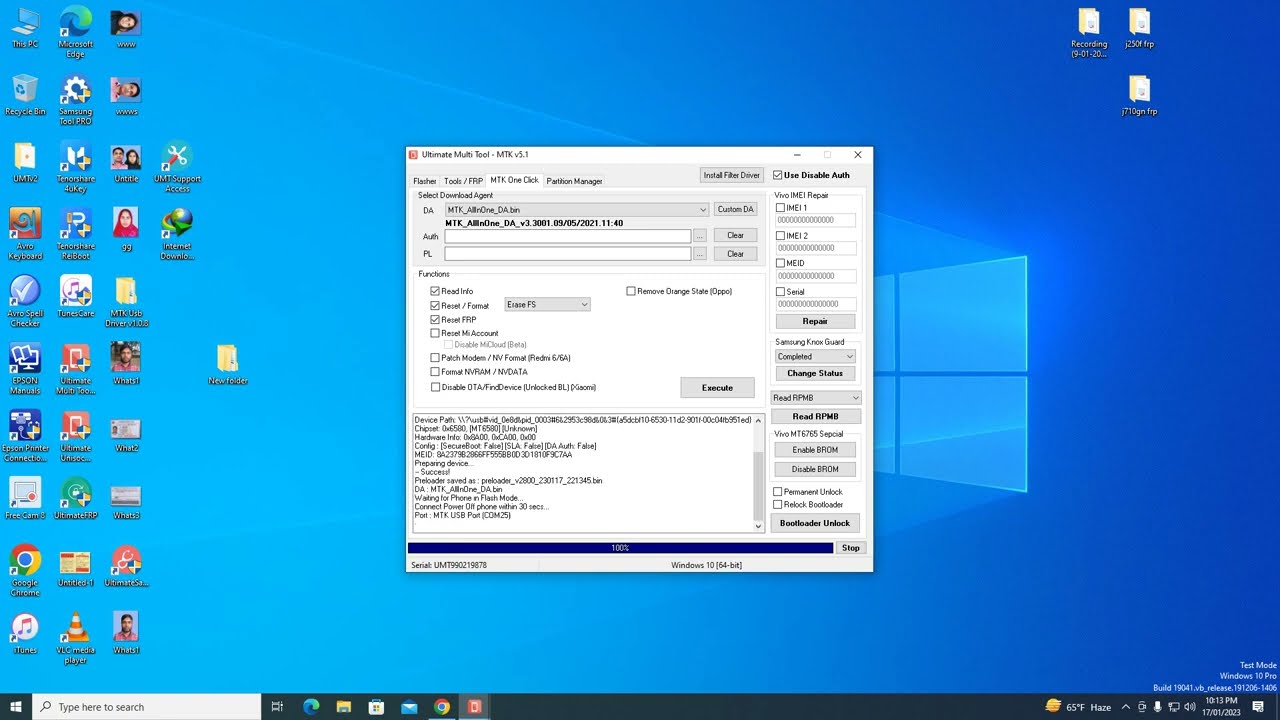Launch TunesCare desktop icon

point(75,296)
